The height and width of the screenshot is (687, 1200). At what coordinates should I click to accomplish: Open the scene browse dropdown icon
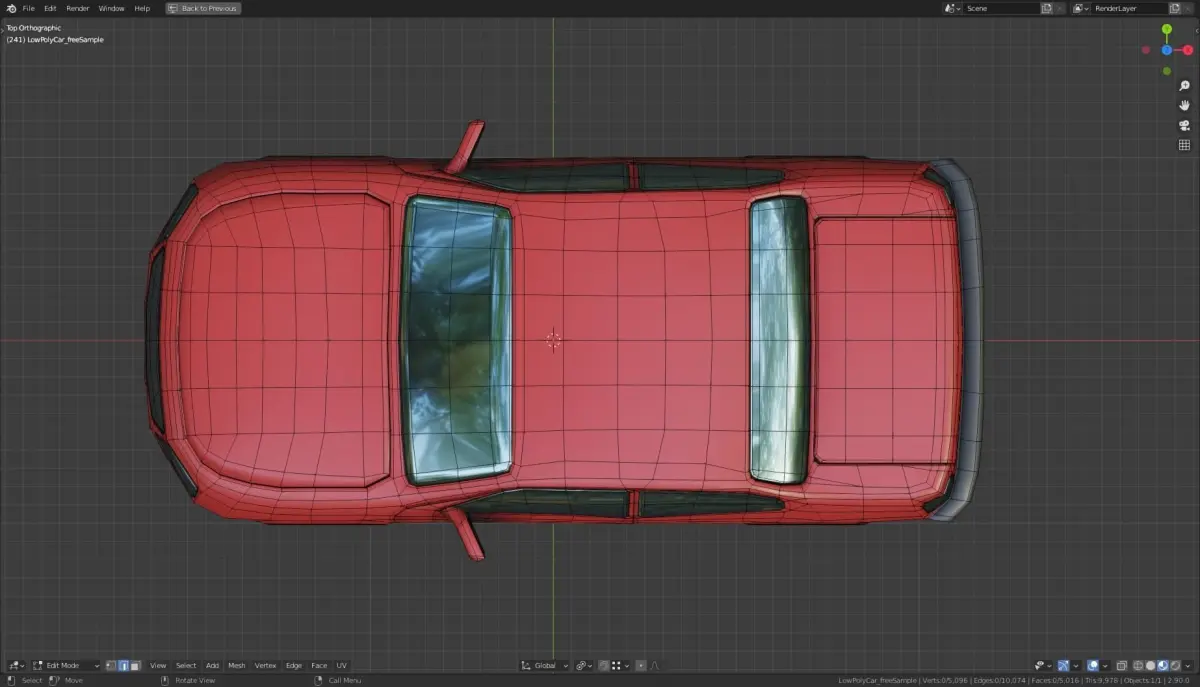tap(952, 8)
